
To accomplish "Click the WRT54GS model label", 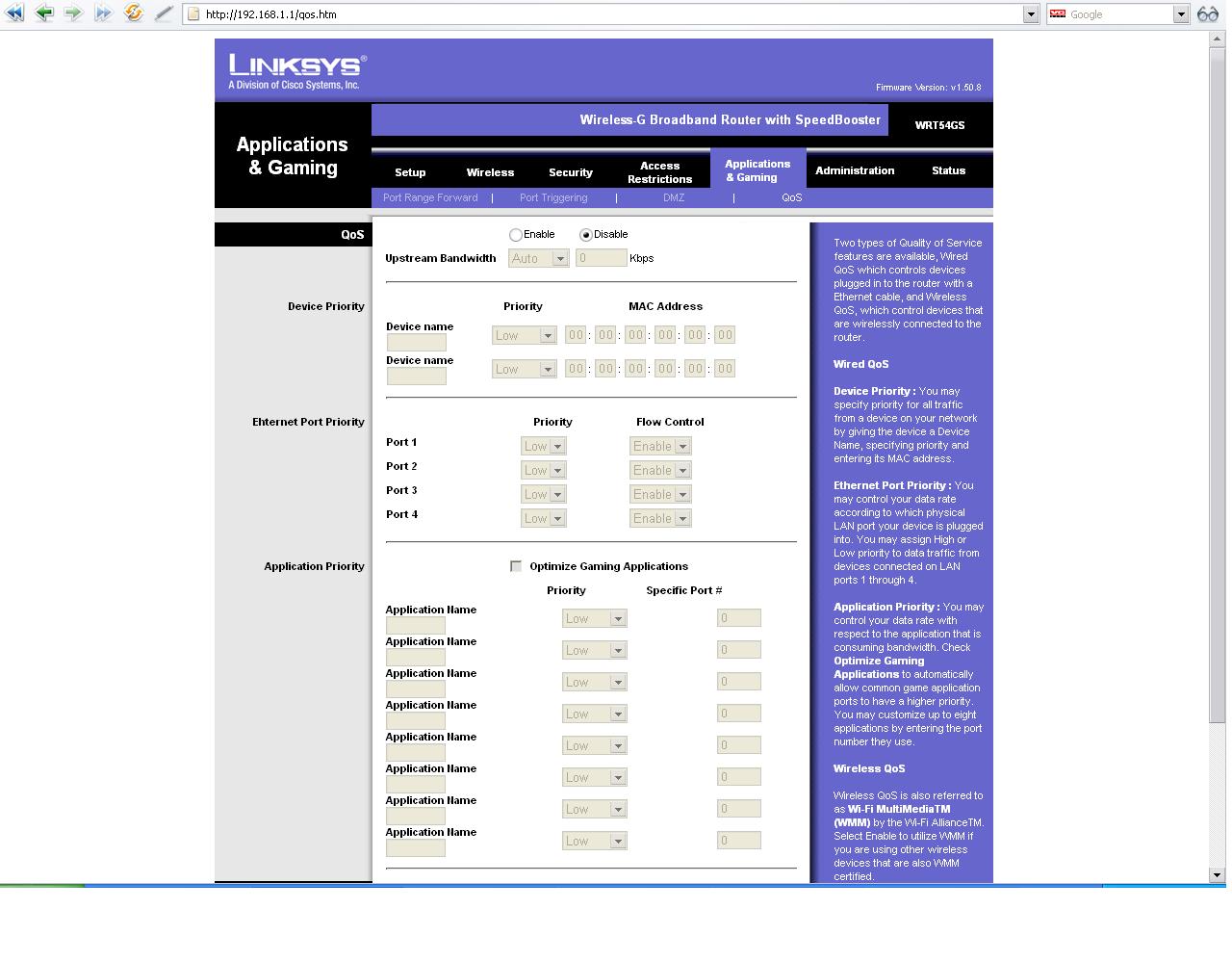I will click(x=939, y=125).
